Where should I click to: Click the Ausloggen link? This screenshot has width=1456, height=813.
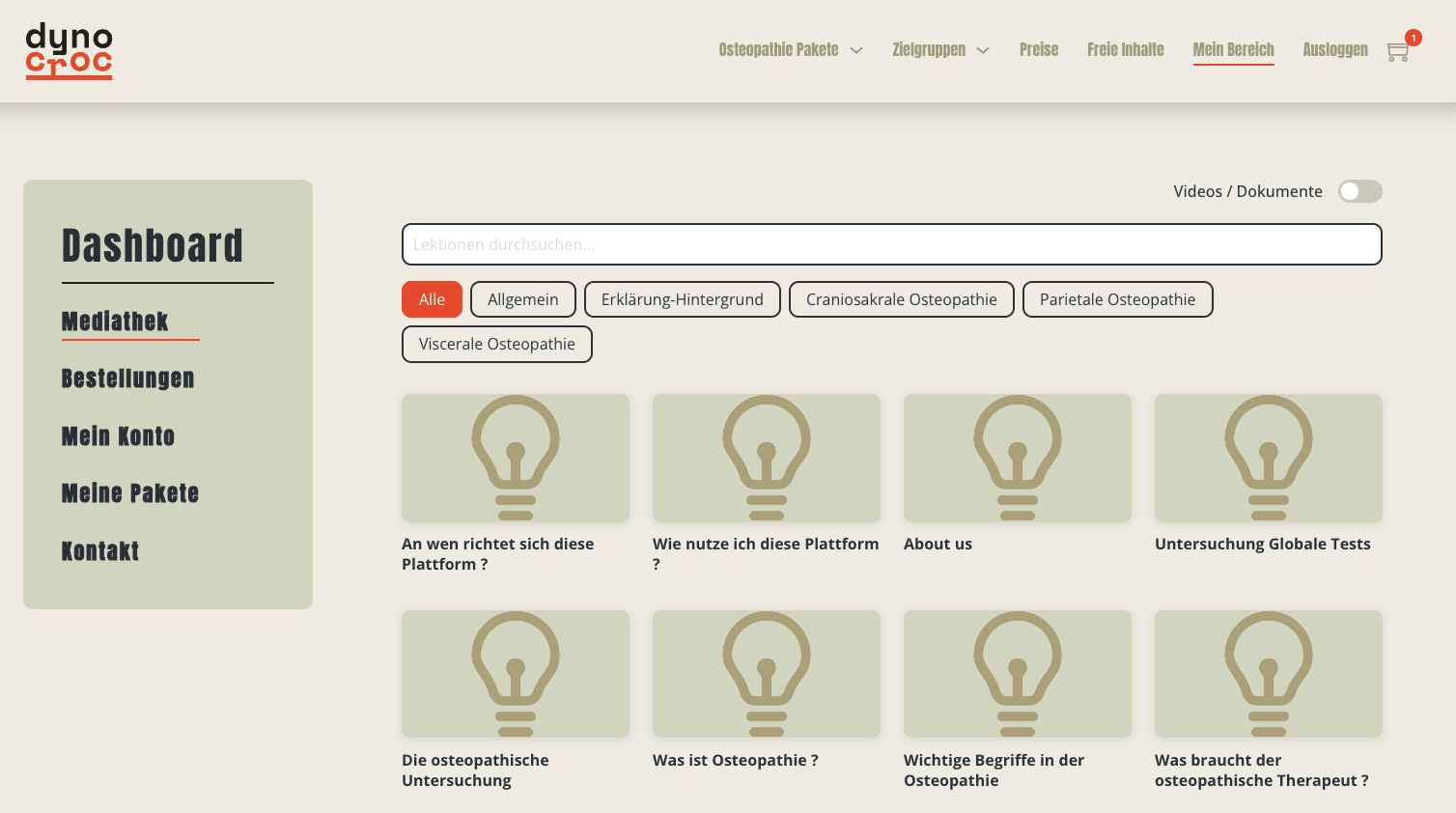(x=1334, y=50)
